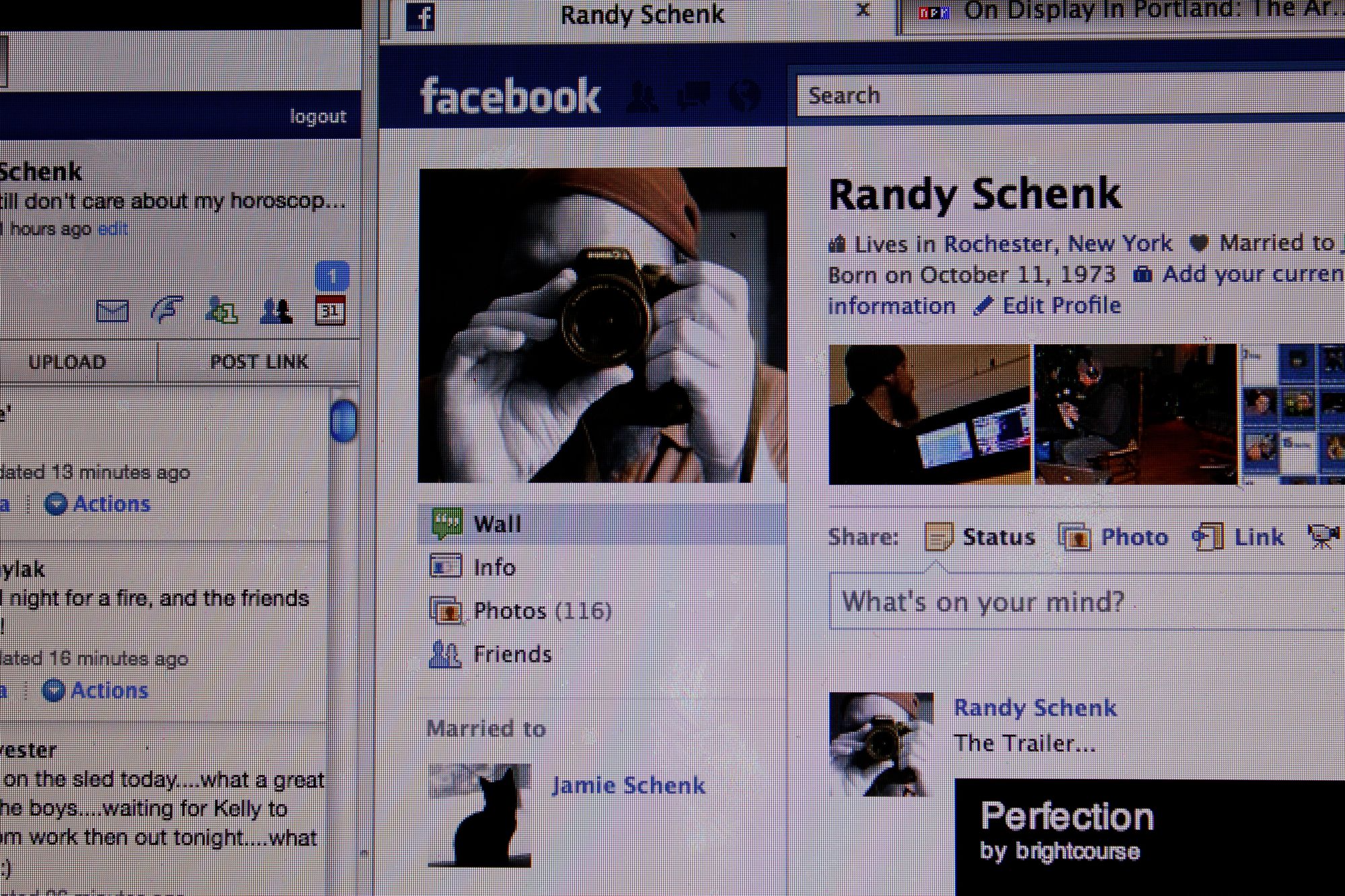Close the Randy Schenk browser tab
Screen dimensions: 1345x896
[x=863, y=10]
